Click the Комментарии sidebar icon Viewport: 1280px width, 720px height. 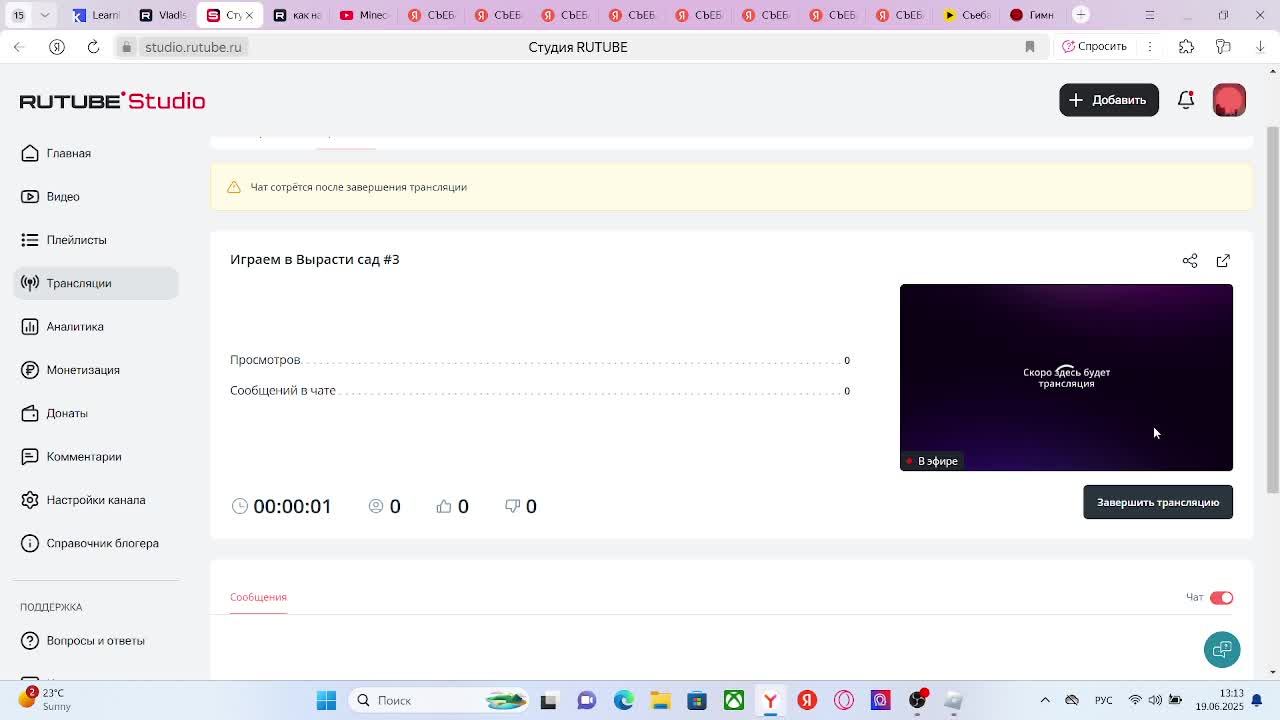coord(30,456)
